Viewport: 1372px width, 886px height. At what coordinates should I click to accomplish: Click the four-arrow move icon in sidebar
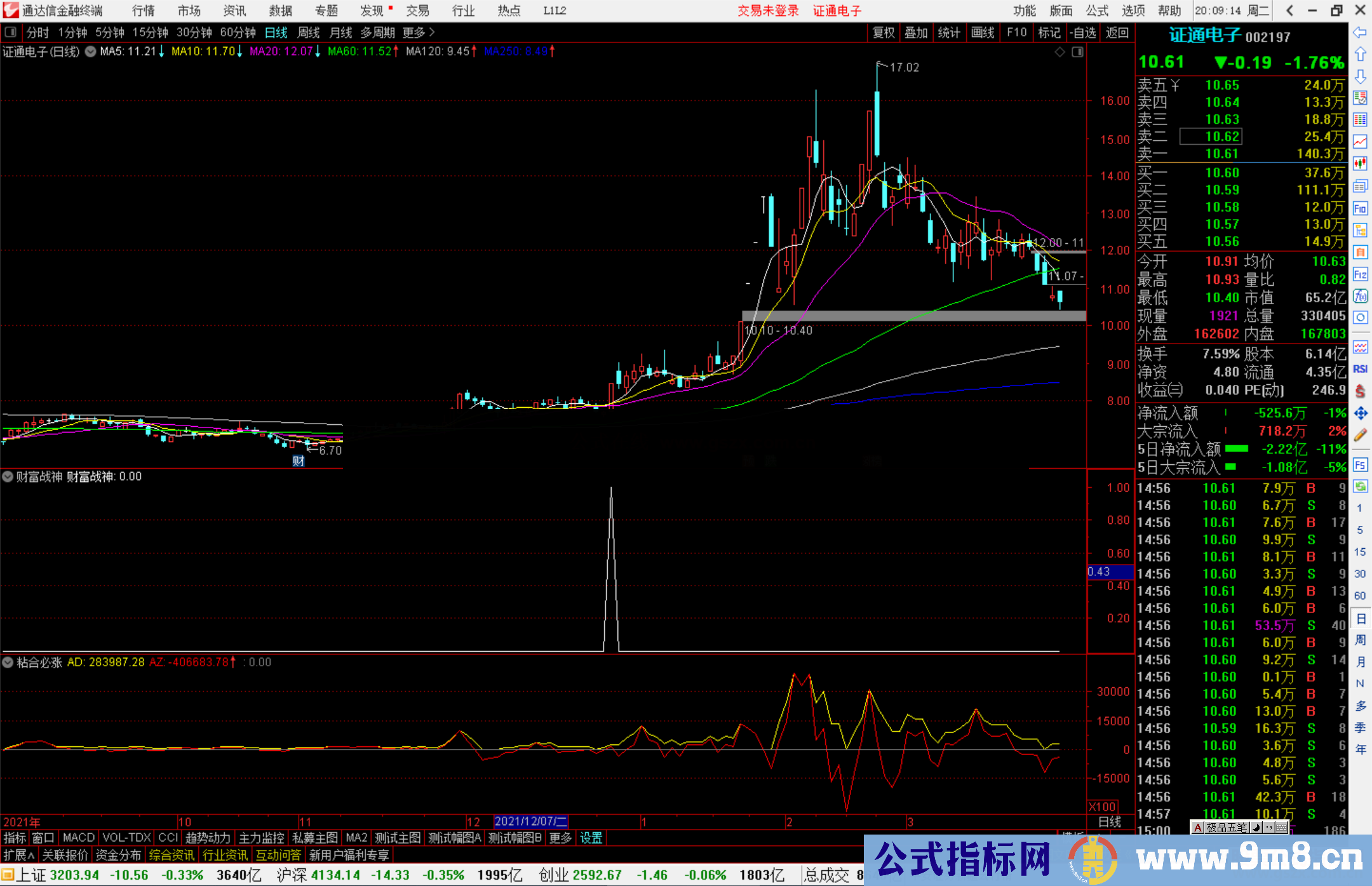[1360, 413]
